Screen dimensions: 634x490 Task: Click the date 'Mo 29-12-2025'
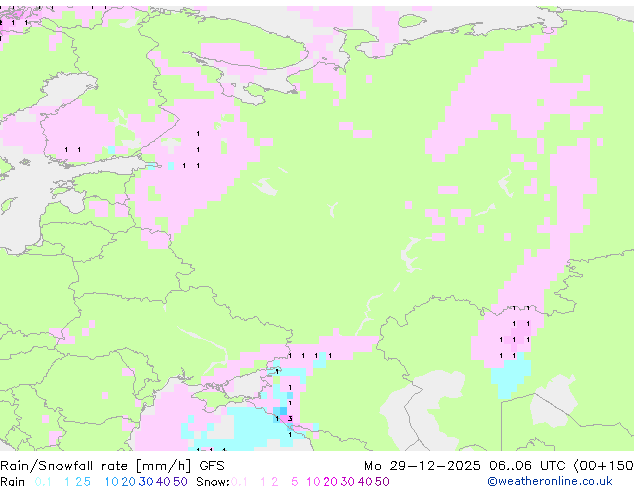[x=422, y=466]
